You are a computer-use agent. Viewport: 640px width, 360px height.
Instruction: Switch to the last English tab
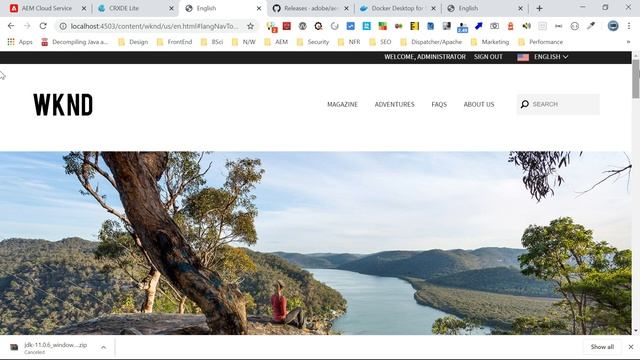point(468,8)
